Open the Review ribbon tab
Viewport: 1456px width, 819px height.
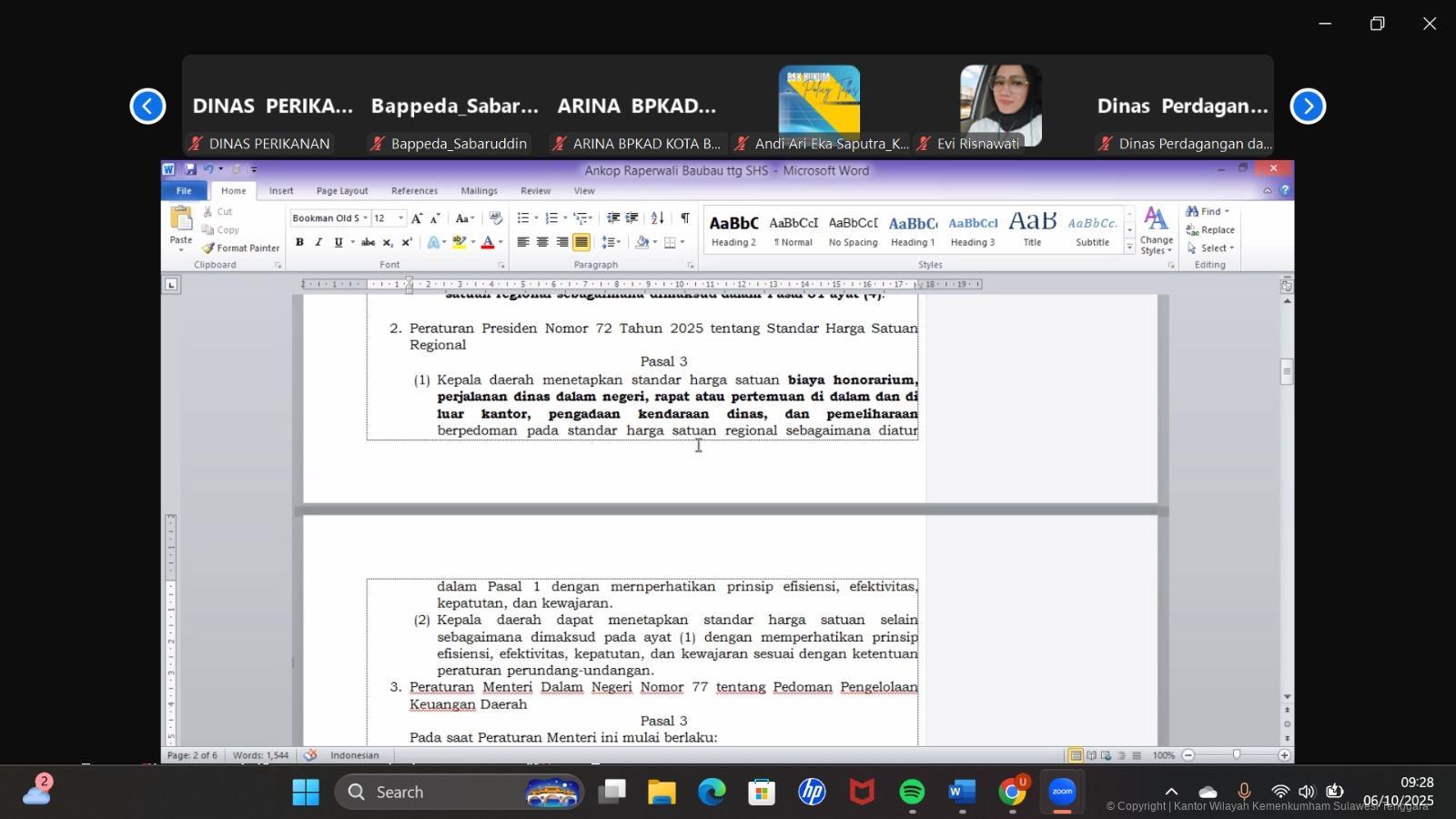[x=535, y=191]
